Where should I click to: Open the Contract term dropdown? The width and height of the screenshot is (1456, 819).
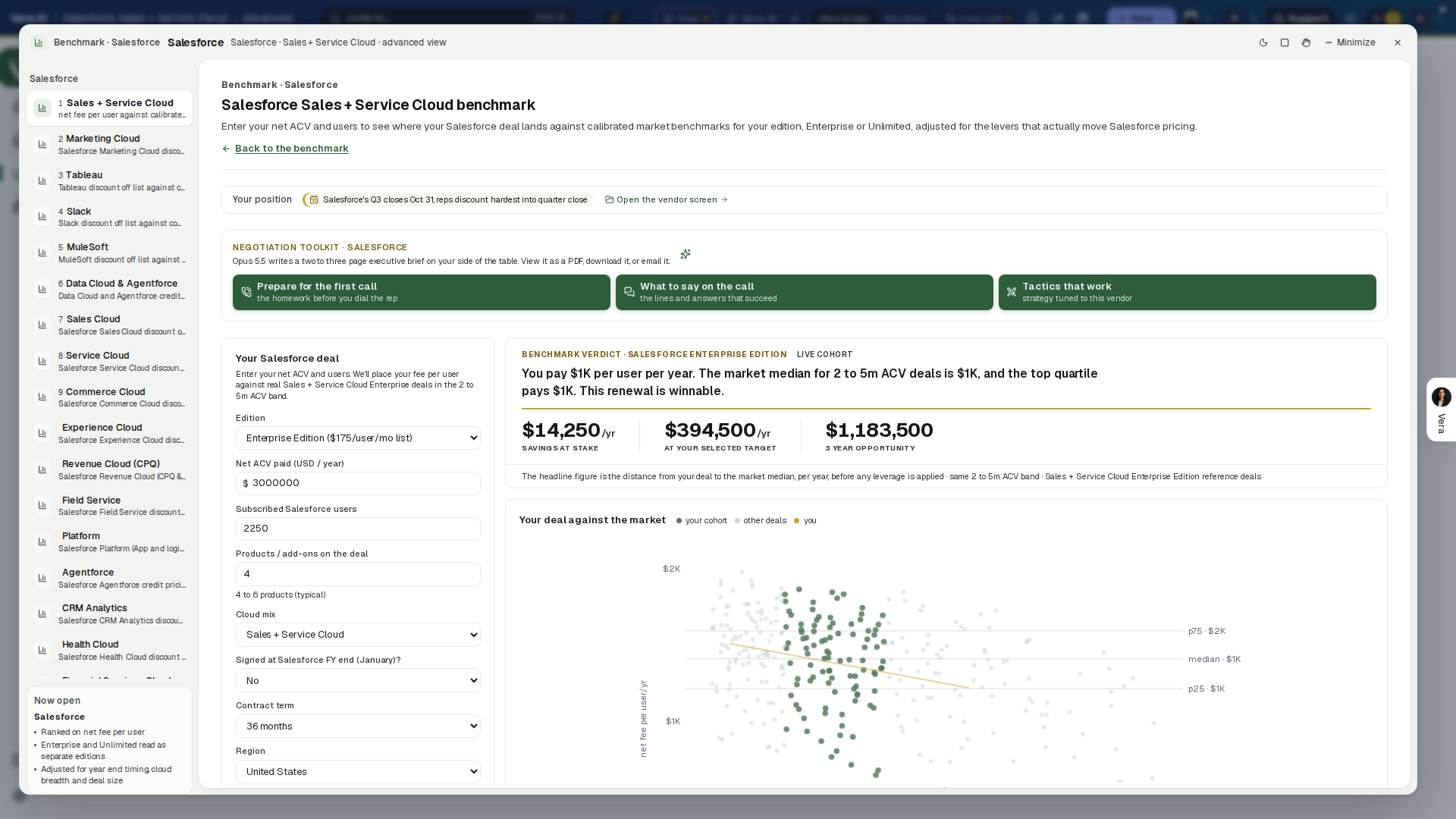(x=358, y=726)
